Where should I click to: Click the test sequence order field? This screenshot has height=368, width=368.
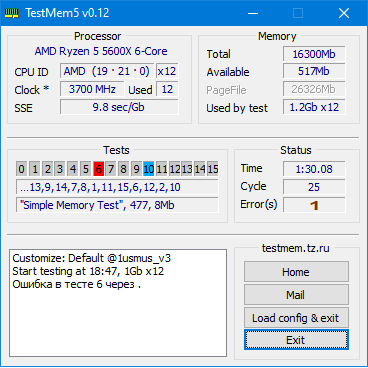coord(117,187)
